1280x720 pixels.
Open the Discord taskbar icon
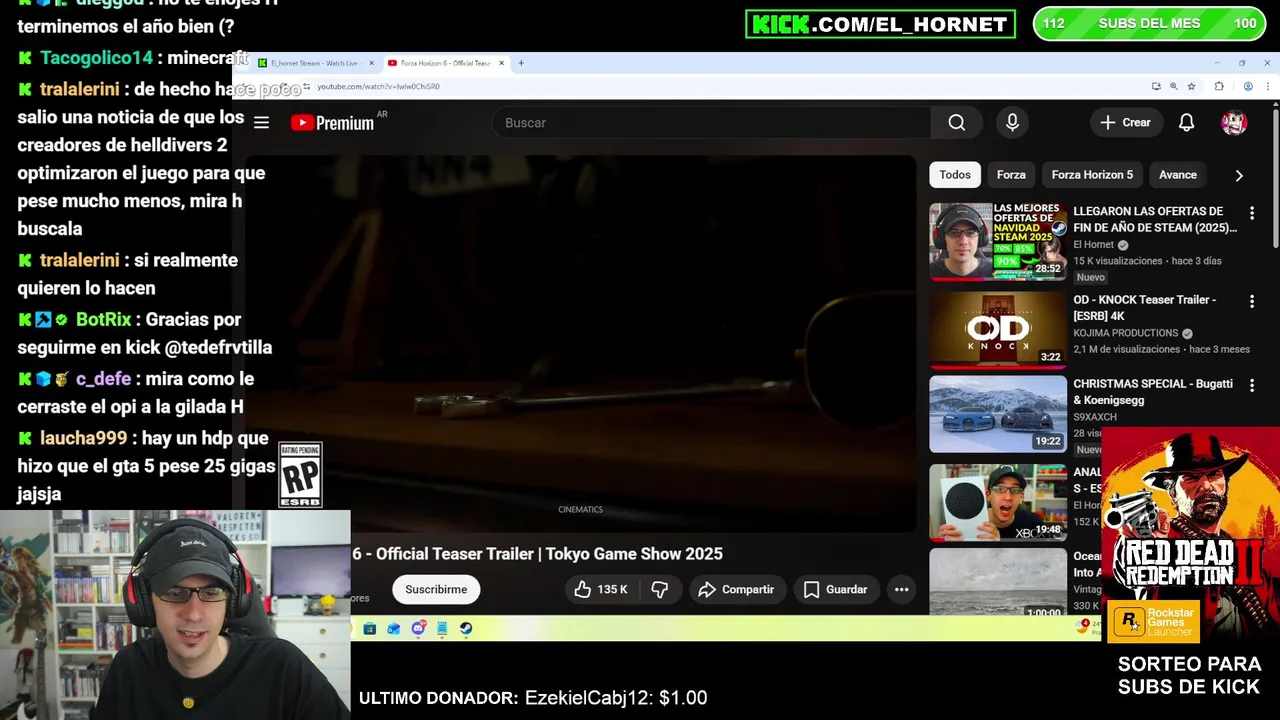click(x=419, y=628)
